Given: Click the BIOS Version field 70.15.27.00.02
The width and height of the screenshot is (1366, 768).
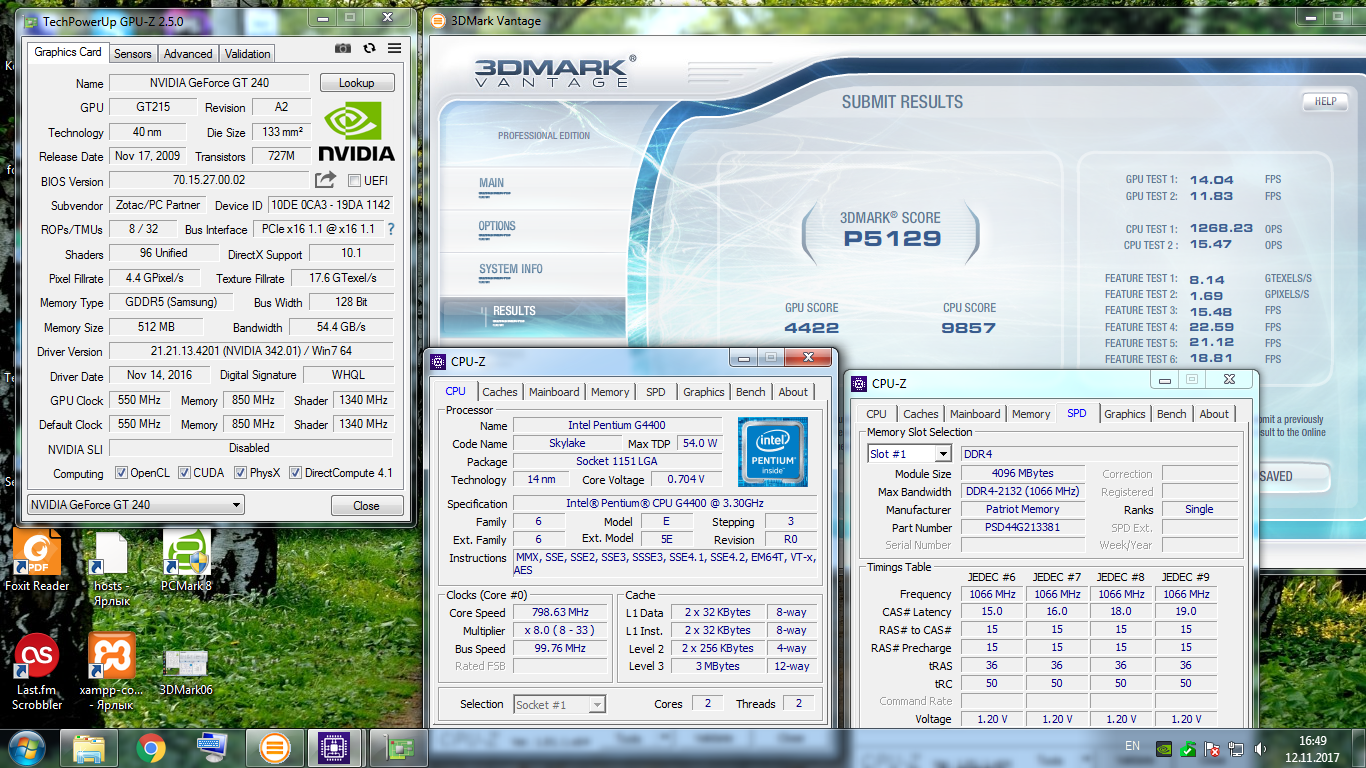Looking at the screenshot, I should tap(208, 181).
